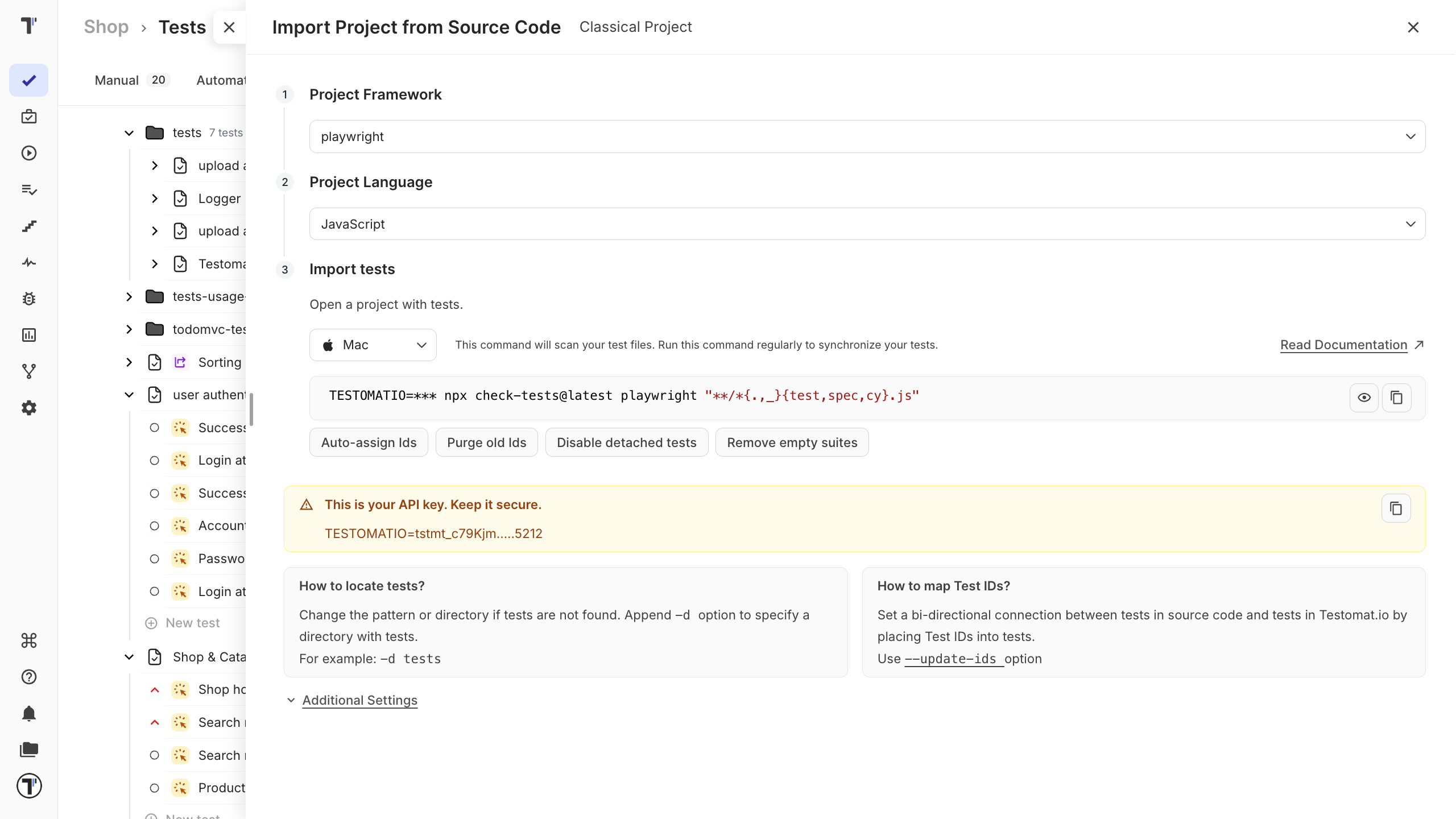Toggle the Auto-assign Ids option
Viewport: 1456px width, 819px height.
pos(369,442)
